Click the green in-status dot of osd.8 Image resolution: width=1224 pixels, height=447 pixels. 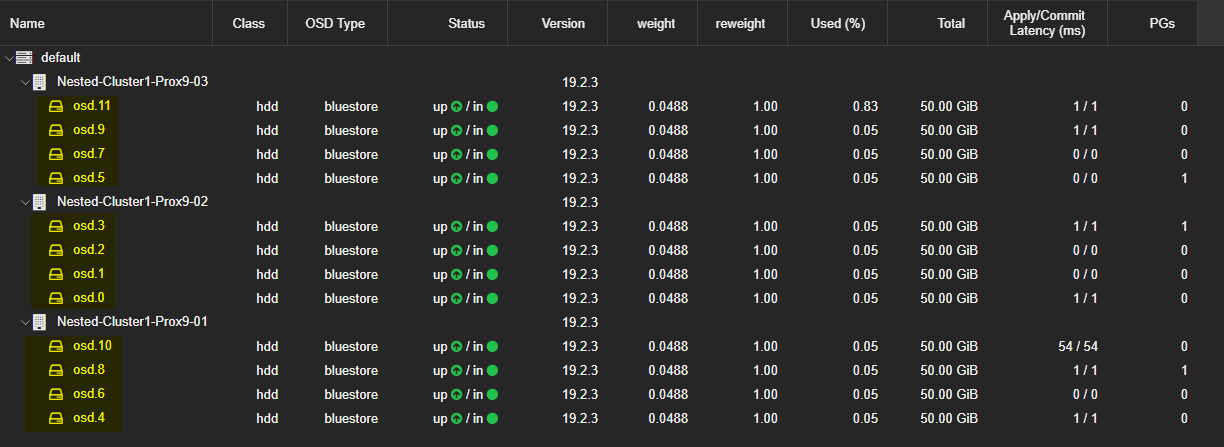click(x=493, y=370)
